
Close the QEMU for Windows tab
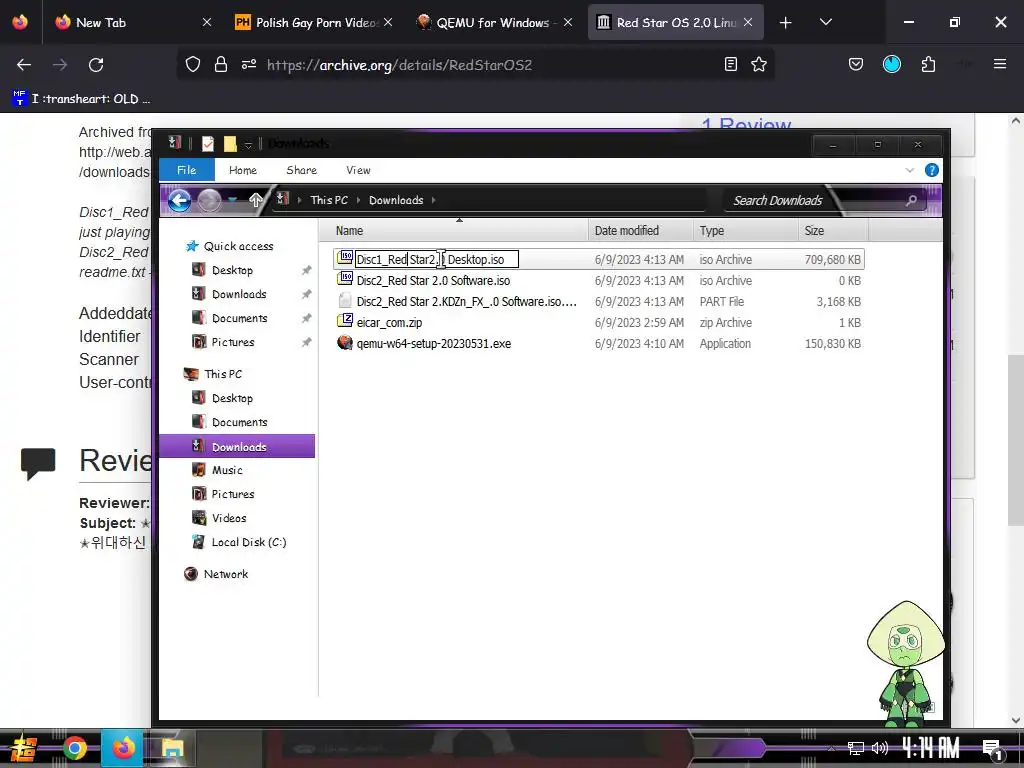click(x=568, y=22)
